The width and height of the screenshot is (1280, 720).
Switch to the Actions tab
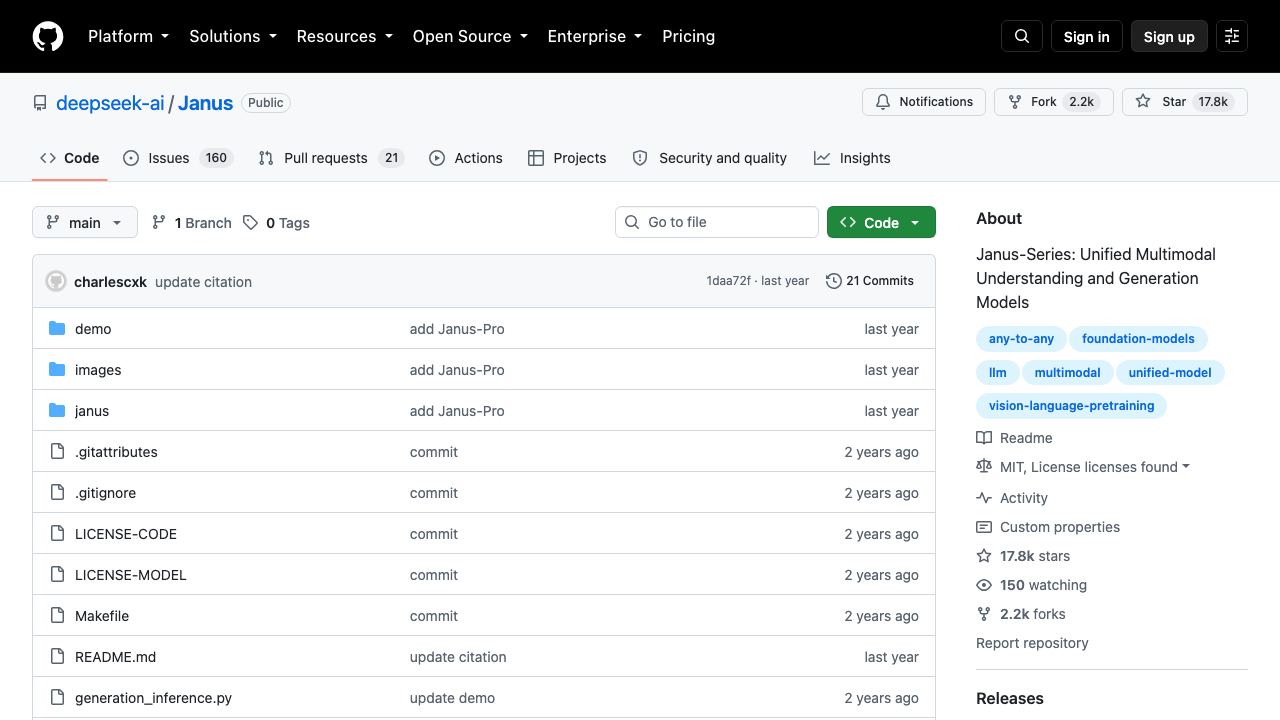tap(466, 158)
